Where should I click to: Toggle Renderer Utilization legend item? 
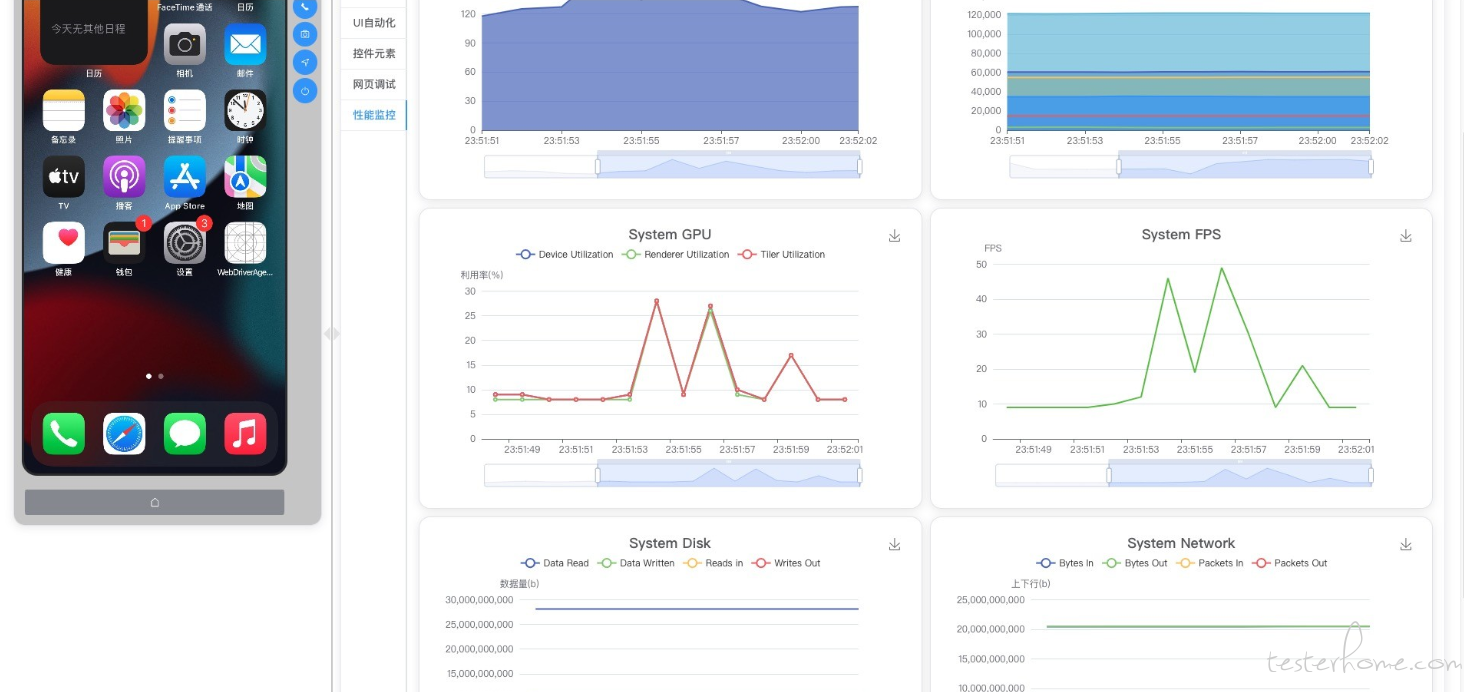click(676, 255)
